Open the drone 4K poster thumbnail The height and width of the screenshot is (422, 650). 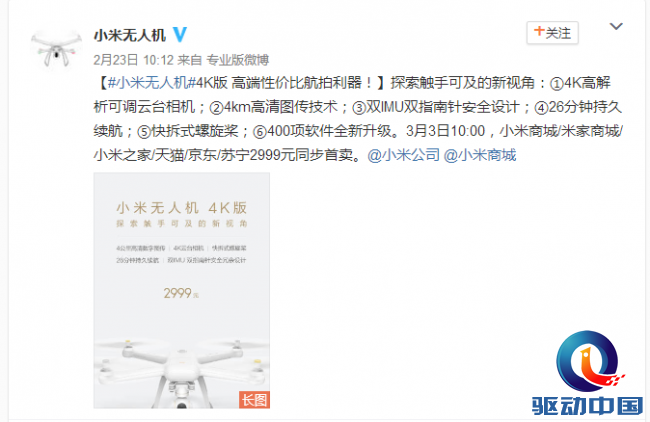click(x=182, y=290)
